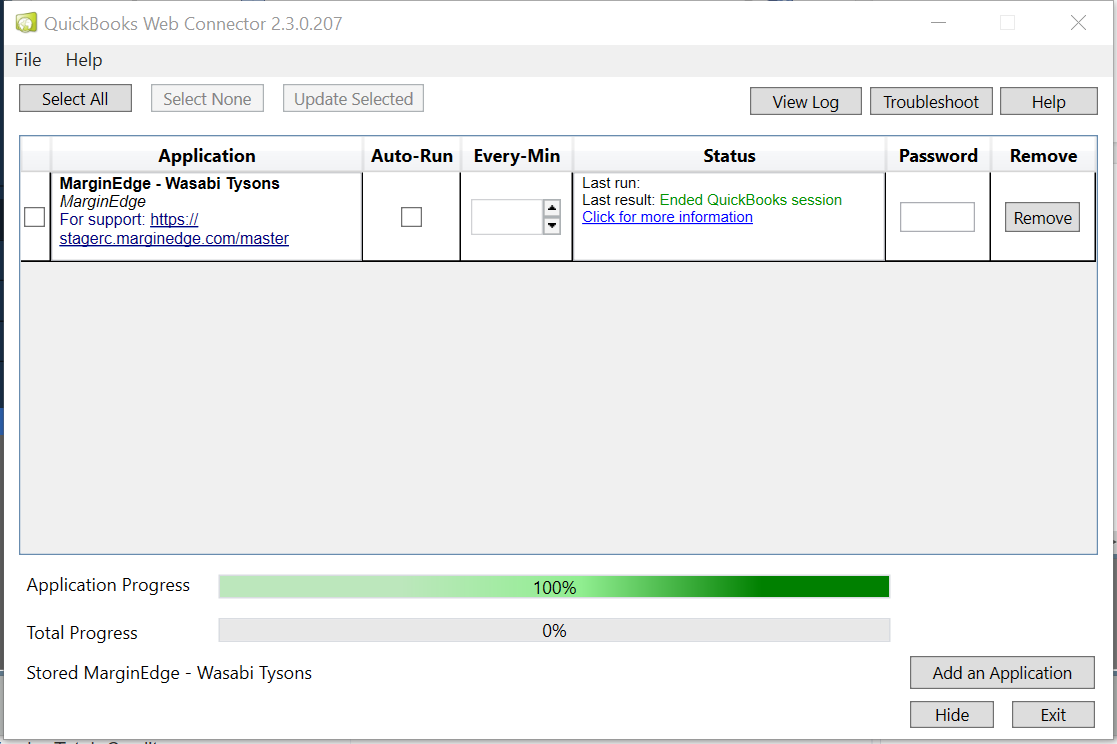Click the QuickBooks Web Connector title bar icon
Screen dimensions: 1117x744
tap(26, 22)
